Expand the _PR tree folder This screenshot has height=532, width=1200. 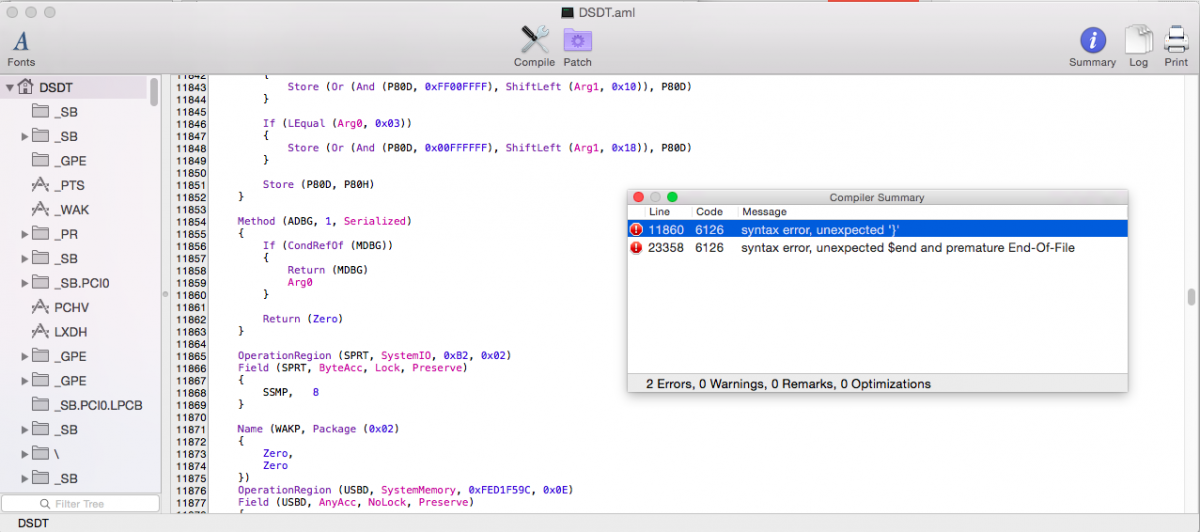pos(25,234)
